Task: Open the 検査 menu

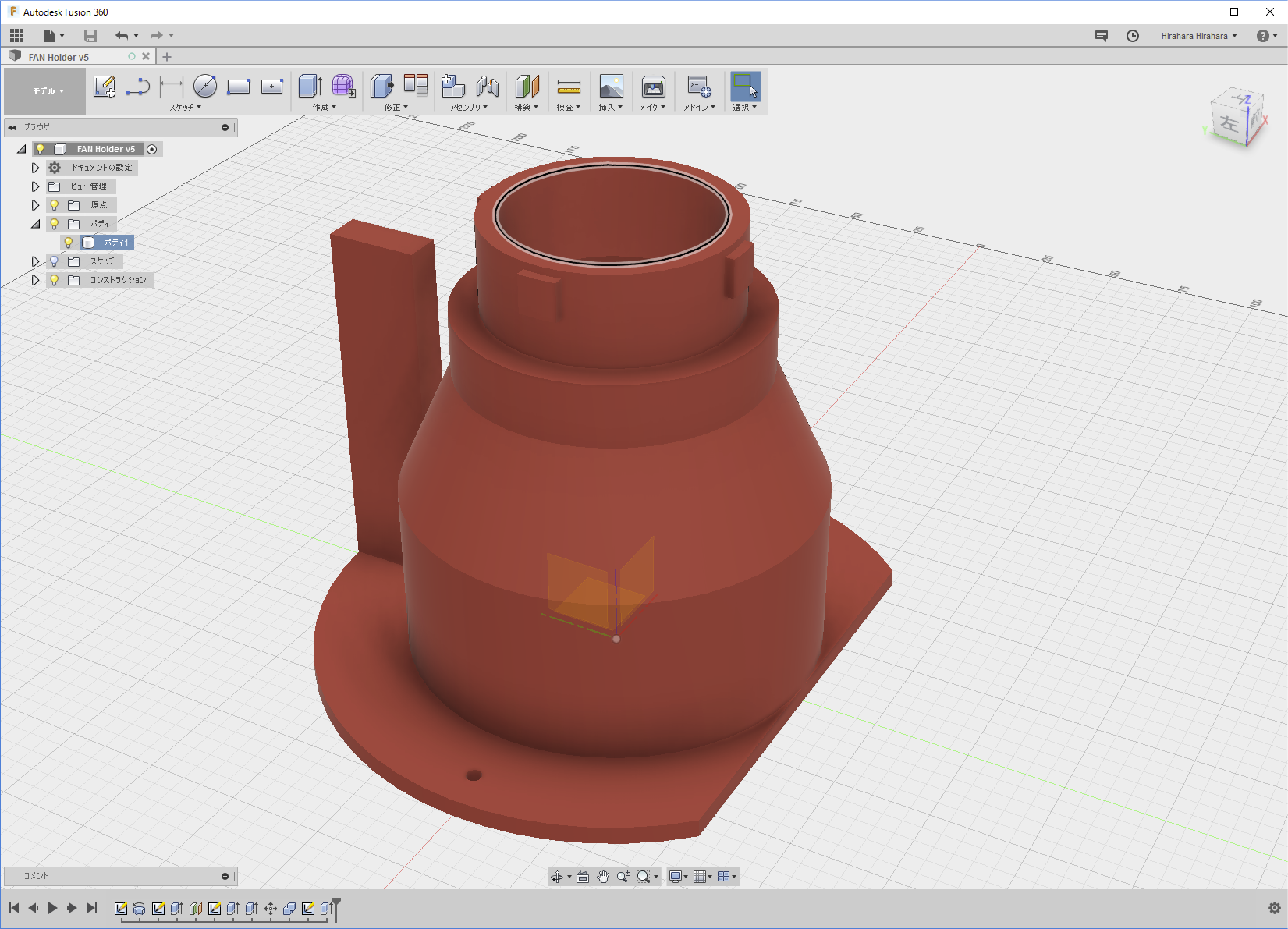Action: click(x=569, y=108)
